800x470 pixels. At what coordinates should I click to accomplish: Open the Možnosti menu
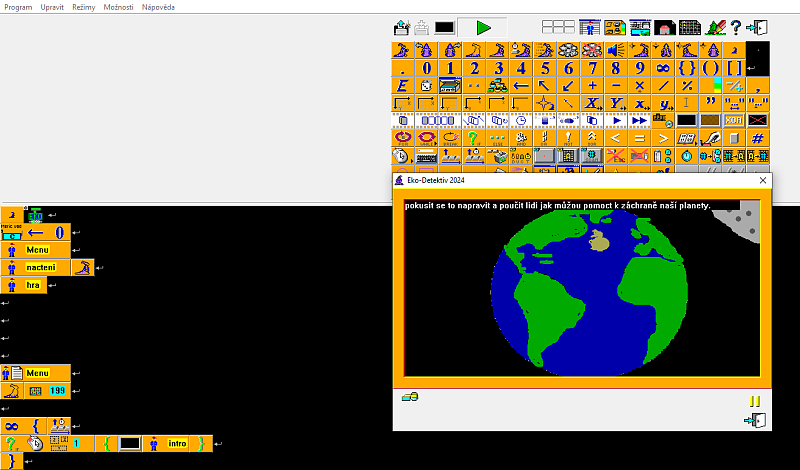pos(118,7)
